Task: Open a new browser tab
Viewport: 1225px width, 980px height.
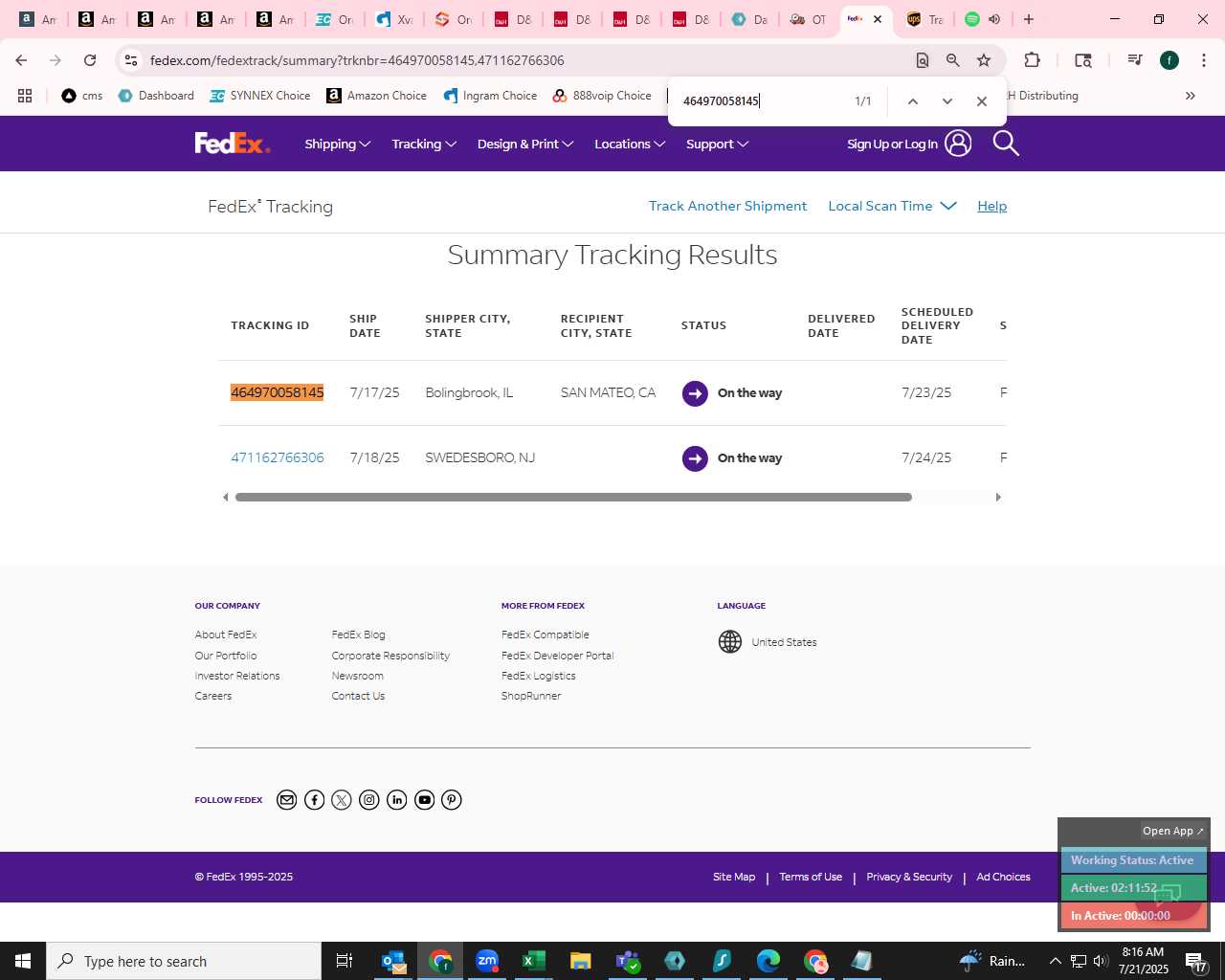Action: [x=1029, y=19]
